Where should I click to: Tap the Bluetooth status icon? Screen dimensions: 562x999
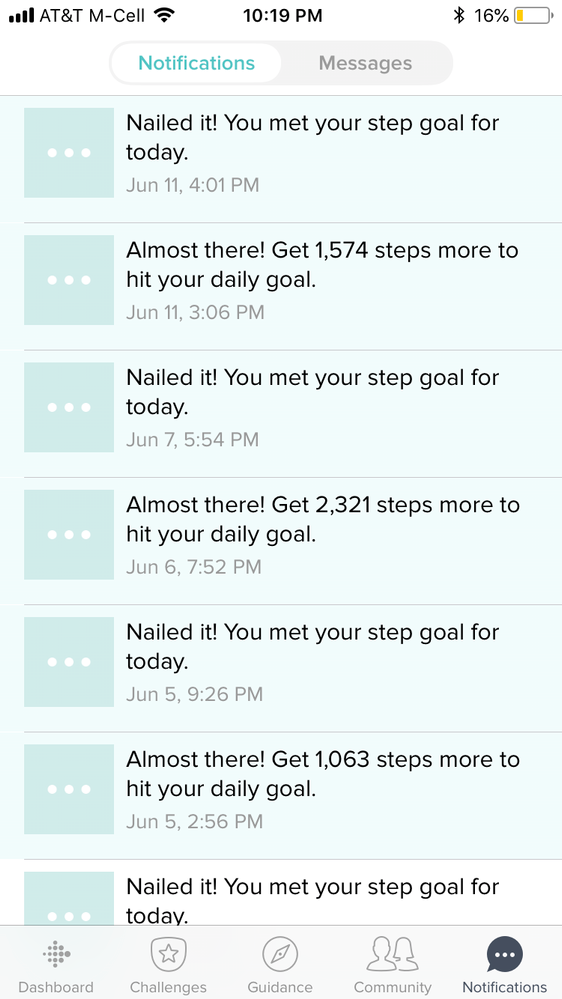click(458, 15)
